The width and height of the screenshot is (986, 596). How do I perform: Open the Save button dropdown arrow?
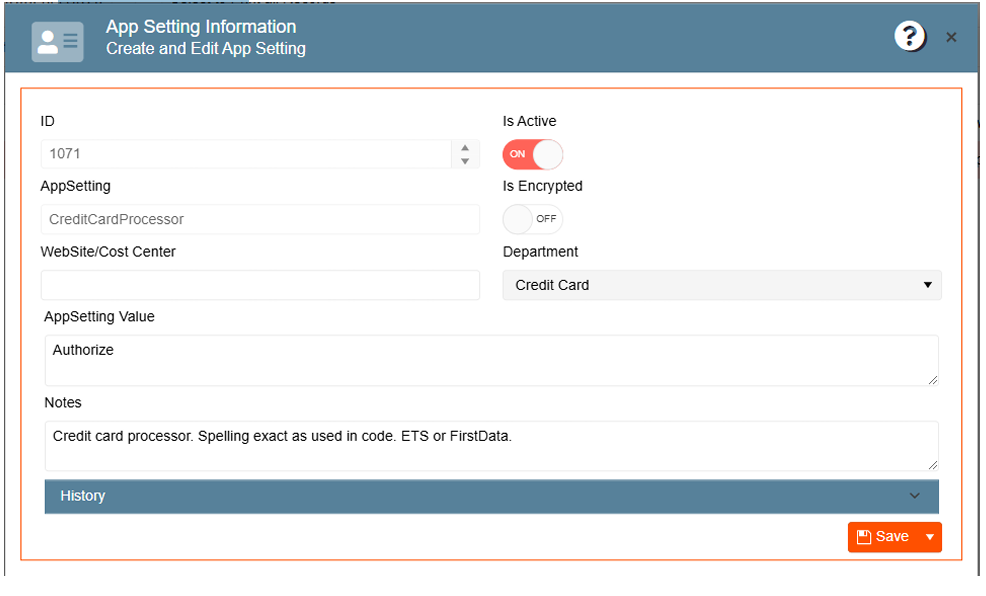point(930,537)
